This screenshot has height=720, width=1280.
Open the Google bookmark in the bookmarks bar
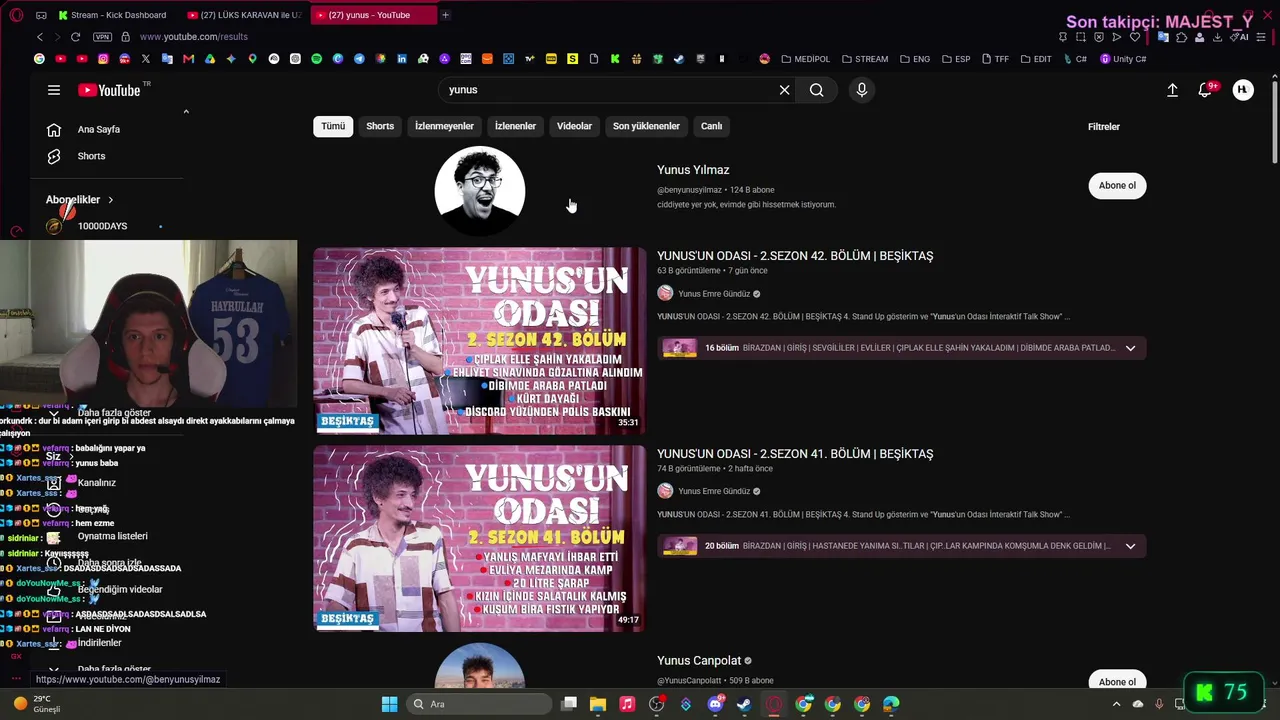39,59
